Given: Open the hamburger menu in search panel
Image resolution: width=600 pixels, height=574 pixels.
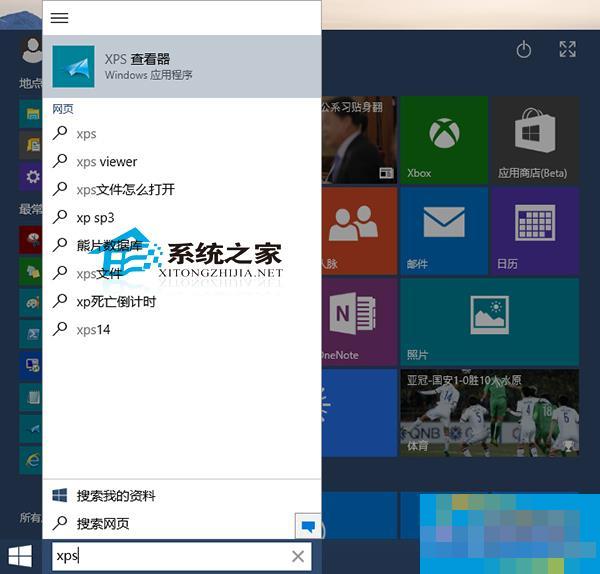Looking at the screenshot, I should [59, 18].
